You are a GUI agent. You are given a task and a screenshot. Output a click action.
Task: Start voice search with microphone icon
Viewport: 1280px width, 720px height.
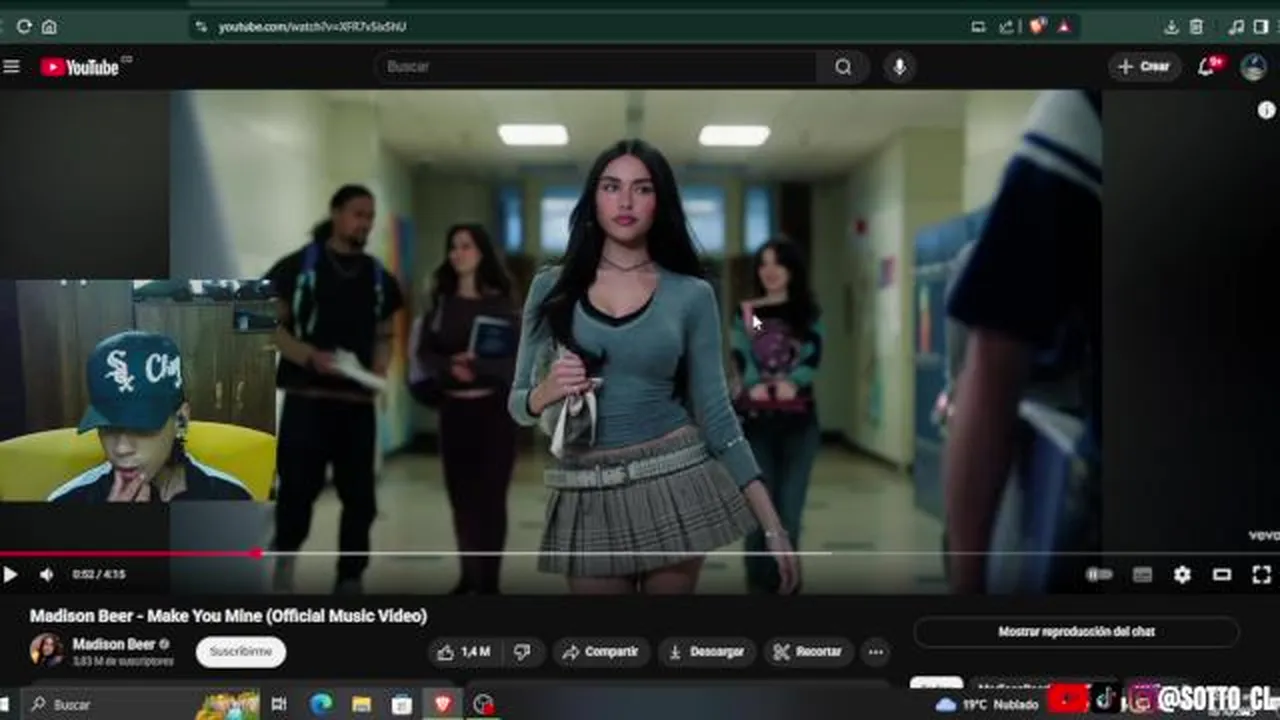click(899, 66)
